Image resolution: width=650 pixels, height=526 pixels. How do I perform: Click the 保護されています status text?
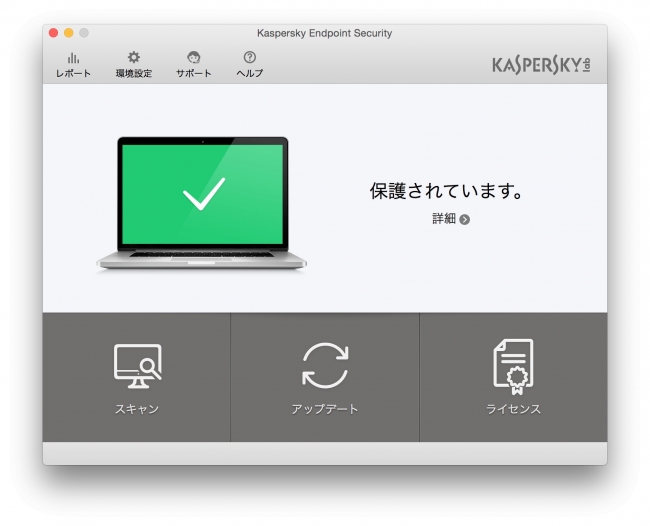(446, 191)
